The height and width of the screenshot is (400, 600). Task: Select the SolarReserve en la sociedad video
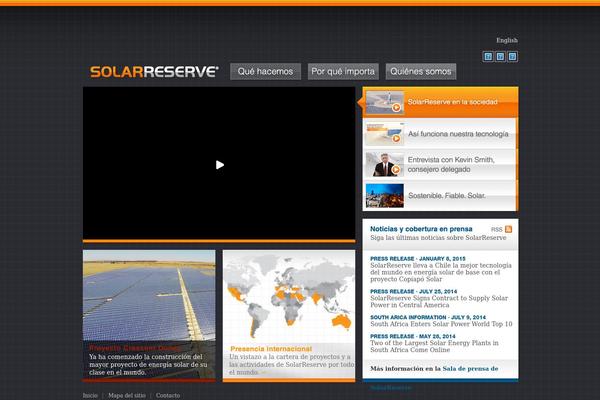click(440, 102)
